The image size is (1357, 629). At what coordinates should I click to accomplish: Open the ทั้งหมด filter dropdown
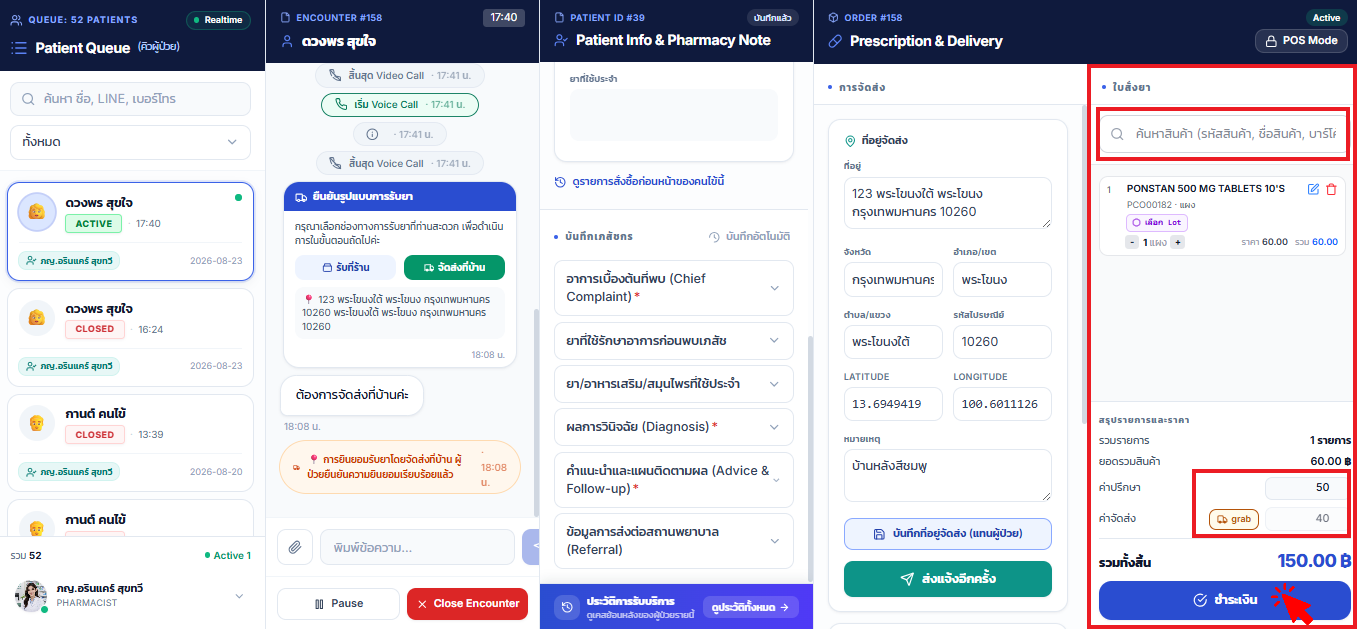tap(130, 142)
